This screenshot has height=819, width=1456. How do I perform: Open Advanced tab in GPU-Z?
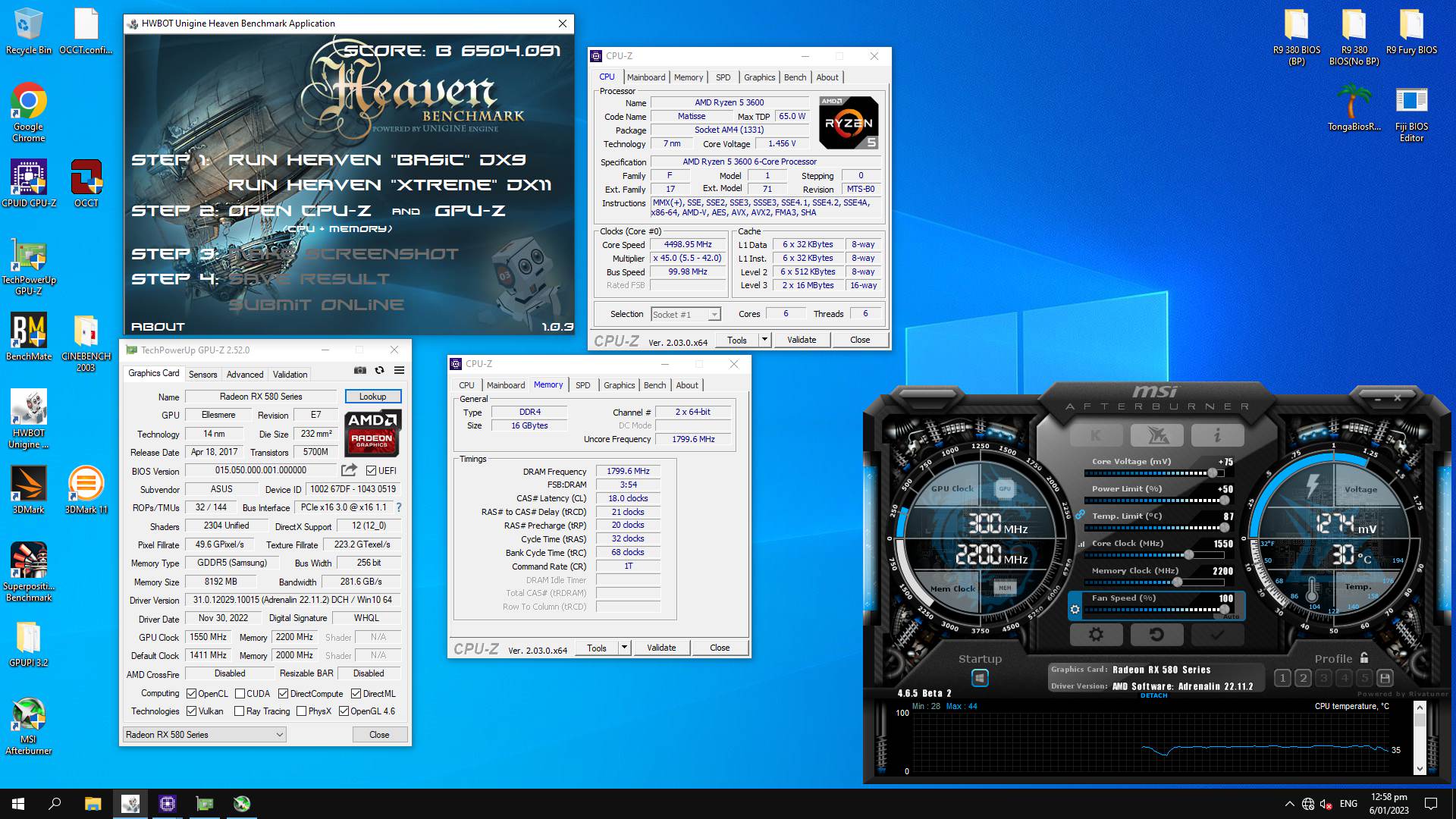pos(245,374)
